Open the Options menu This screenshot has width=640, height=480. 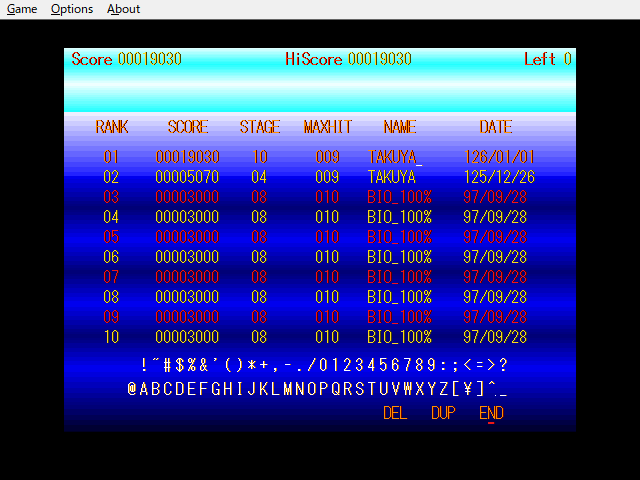coord(72,9)
